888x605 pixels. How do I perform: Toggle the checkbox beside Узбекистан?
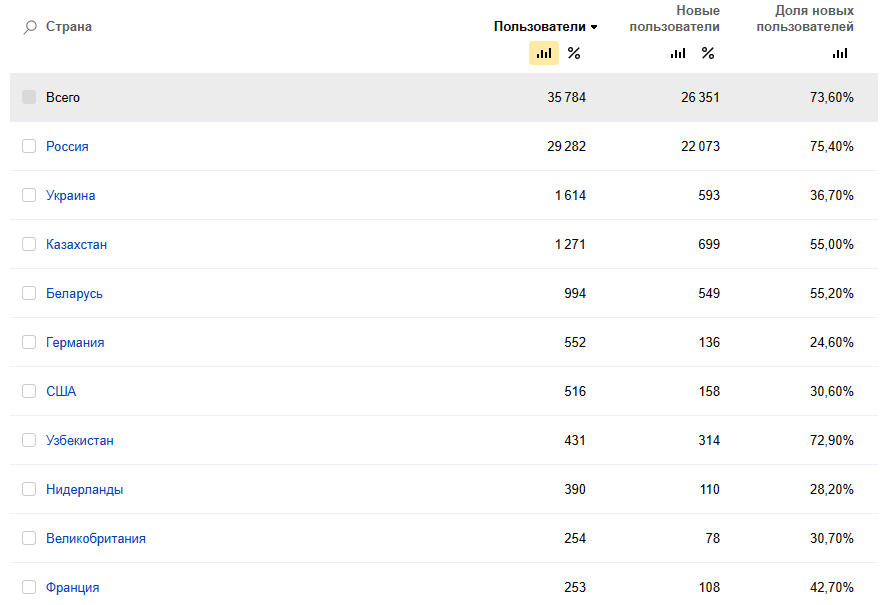(x=29, y=440)
